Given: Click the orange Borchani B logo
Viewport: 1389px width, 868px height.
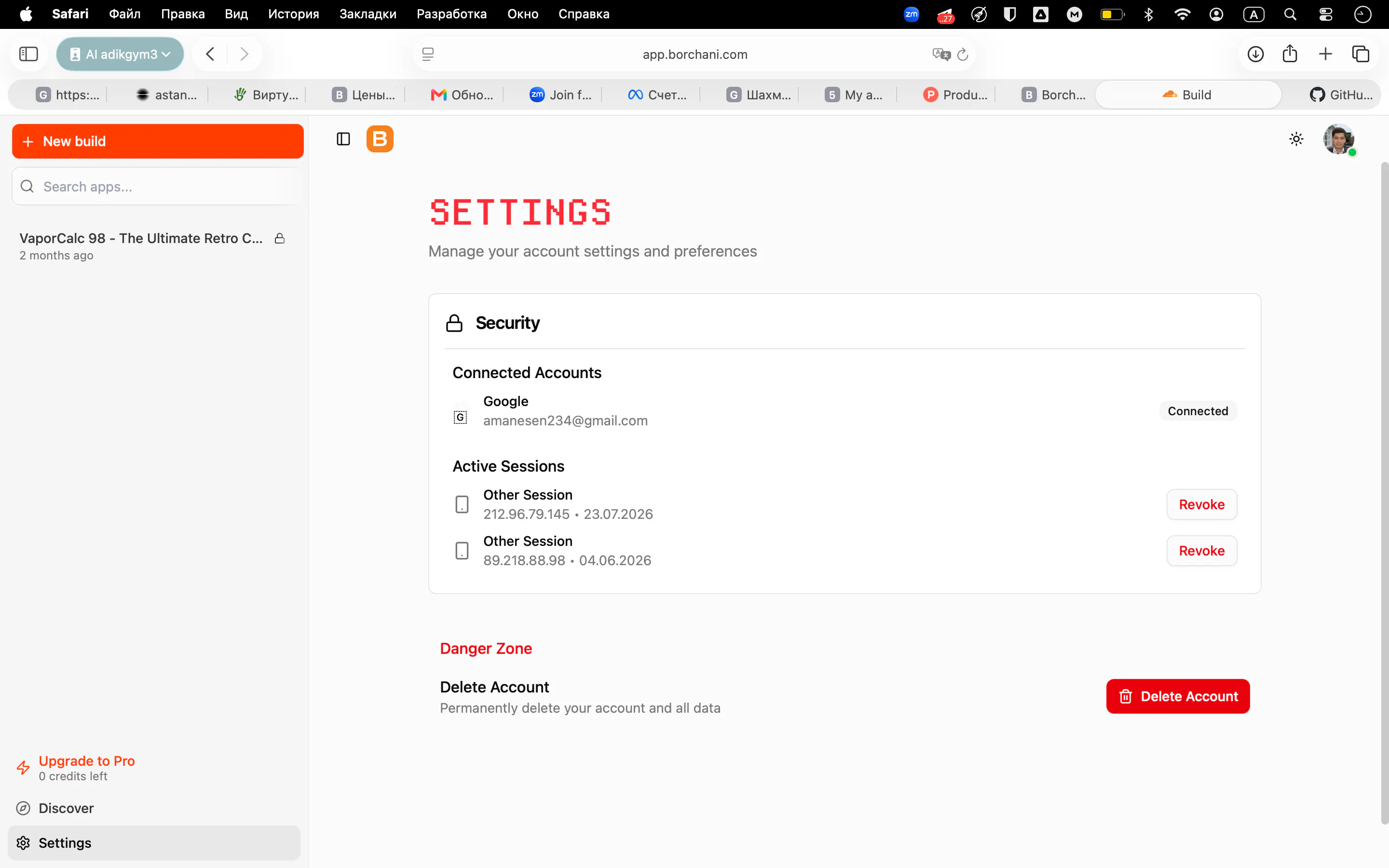Looking at the screenshot, I should coord(380,139).
